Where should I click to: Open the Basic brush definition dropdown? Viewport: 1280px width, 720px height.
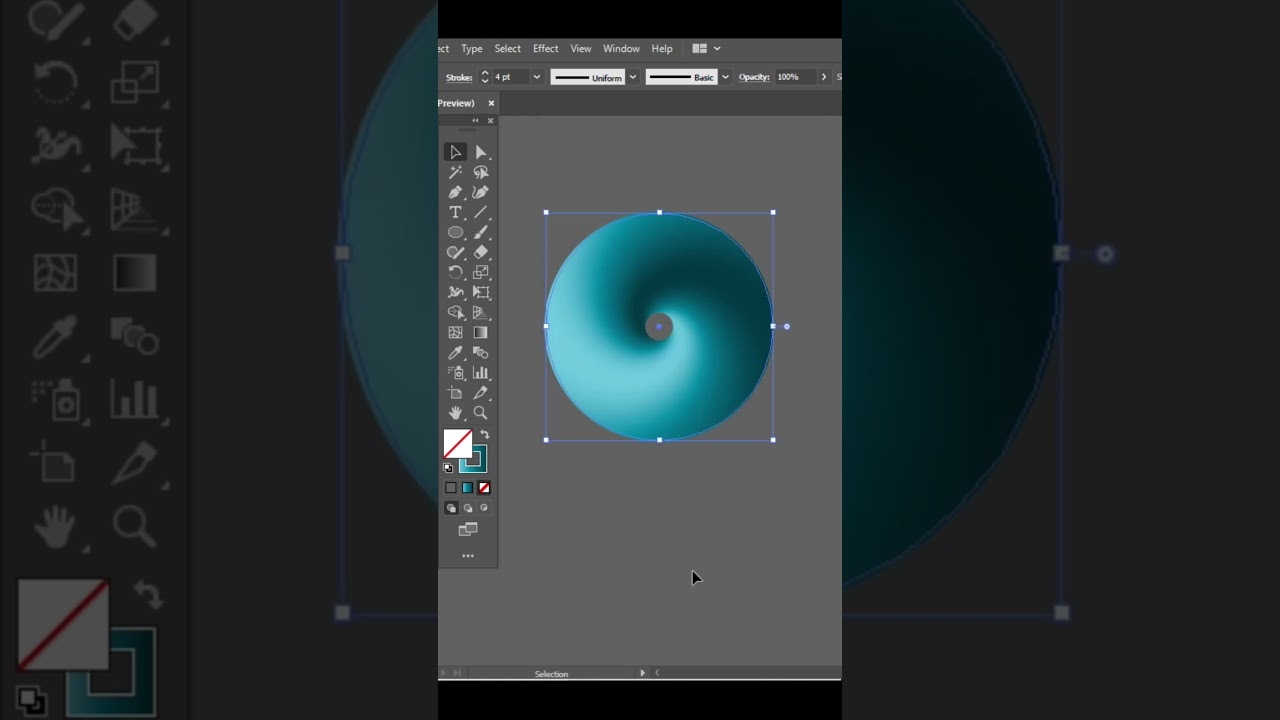725,77
